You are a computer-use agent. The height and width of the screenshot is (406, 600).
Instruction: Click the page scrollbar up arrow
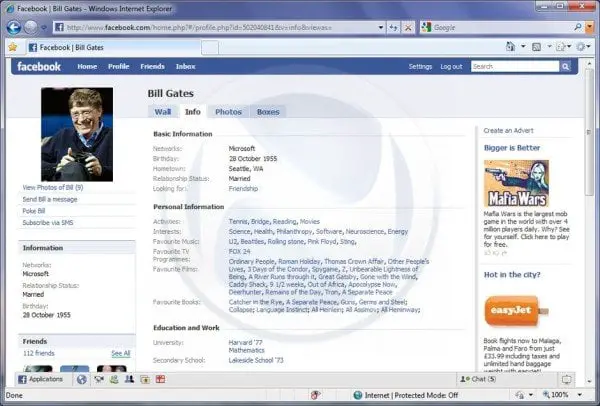(589, 63)
